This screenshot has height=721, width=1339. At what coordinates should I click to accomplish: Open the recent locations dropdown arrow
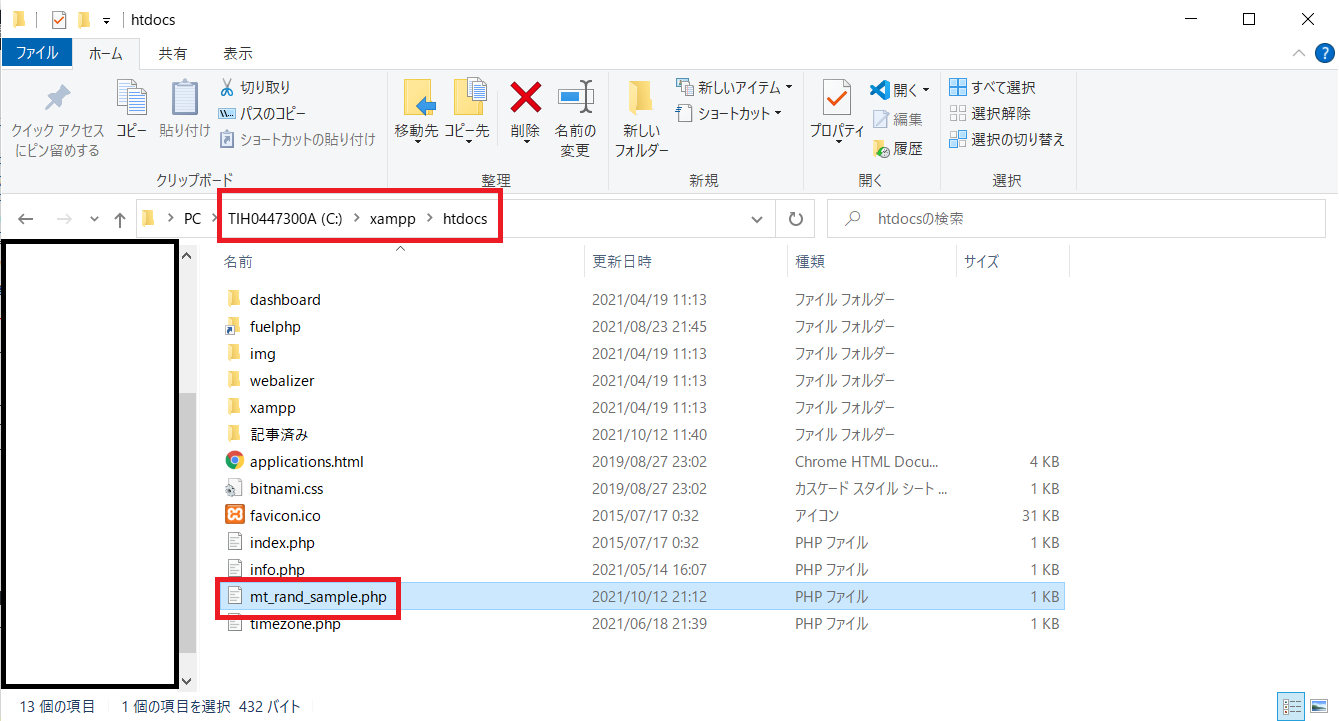pyautogui.click(x=94, y=219)
